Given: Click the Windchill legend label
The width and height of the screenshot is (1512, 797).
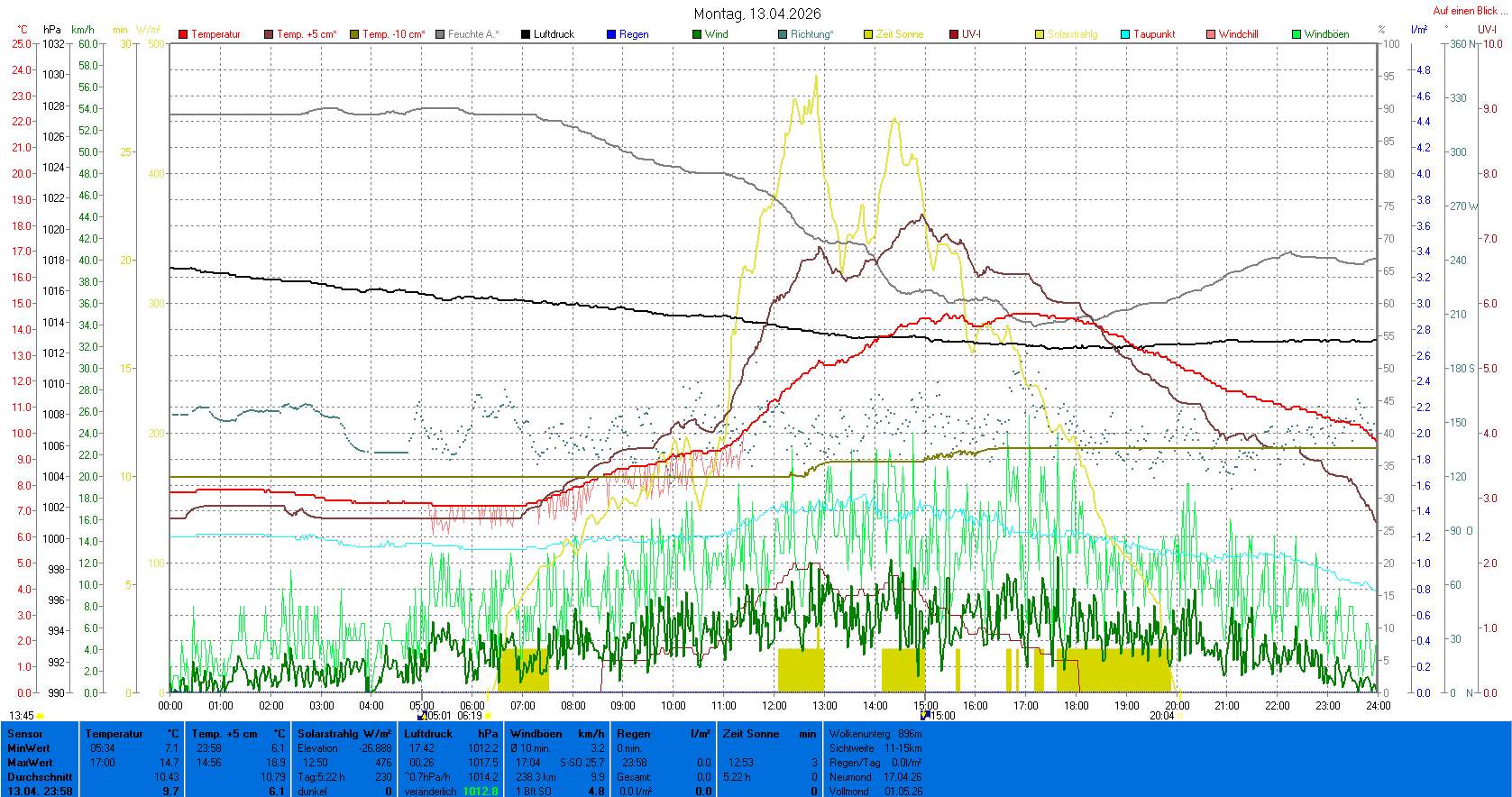Looking at the screenshot, I should pyautogui.click(x=1238, y=34).
